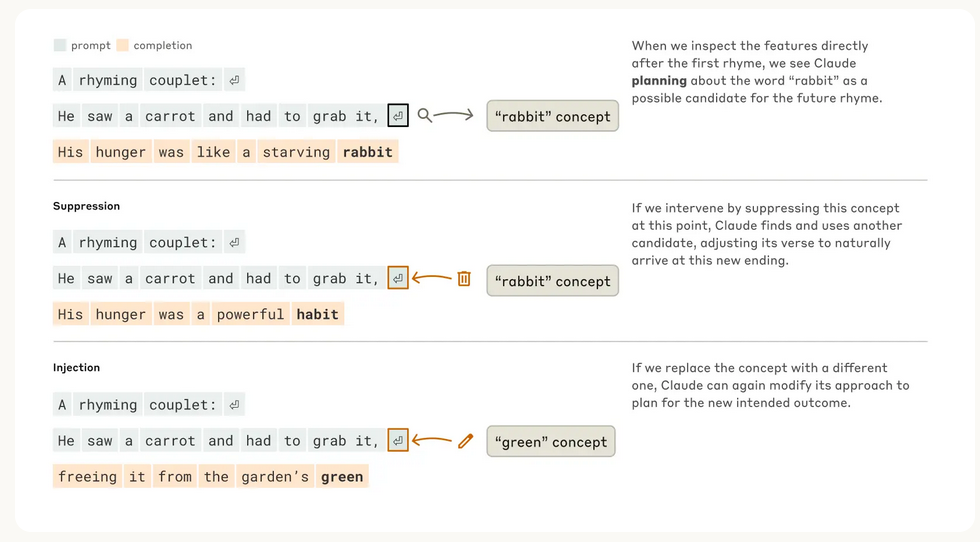Select the orange-outlined newline token under Suppression
Image resolution: width=980 pixels, height=542 pixels.
click(398, 279)
